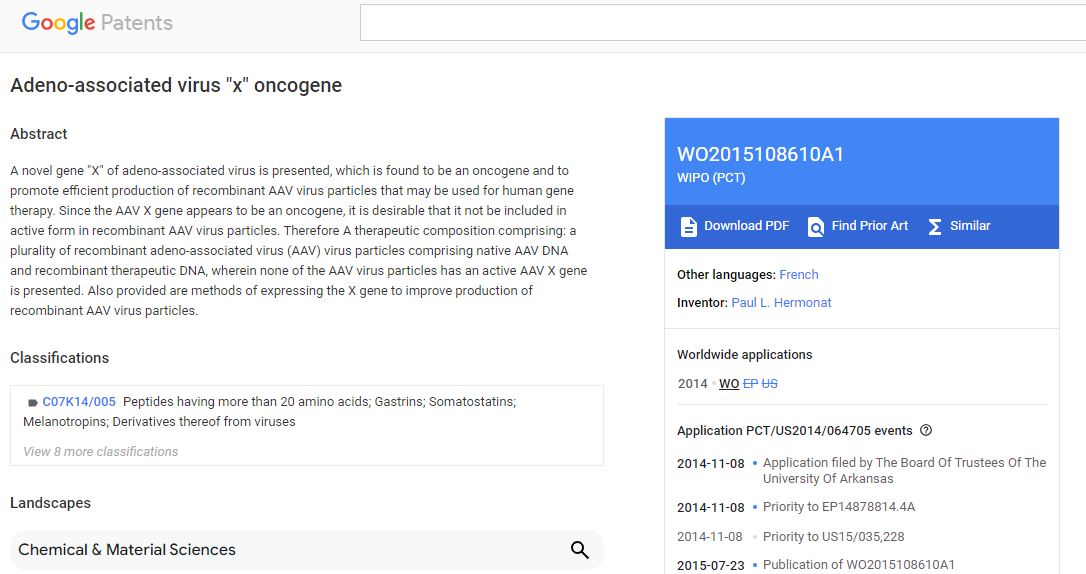This screenshot has height=574, width=1086.
Task: Click the 2014 year label under Worldwide applications
Action: (x=693, y=384)
